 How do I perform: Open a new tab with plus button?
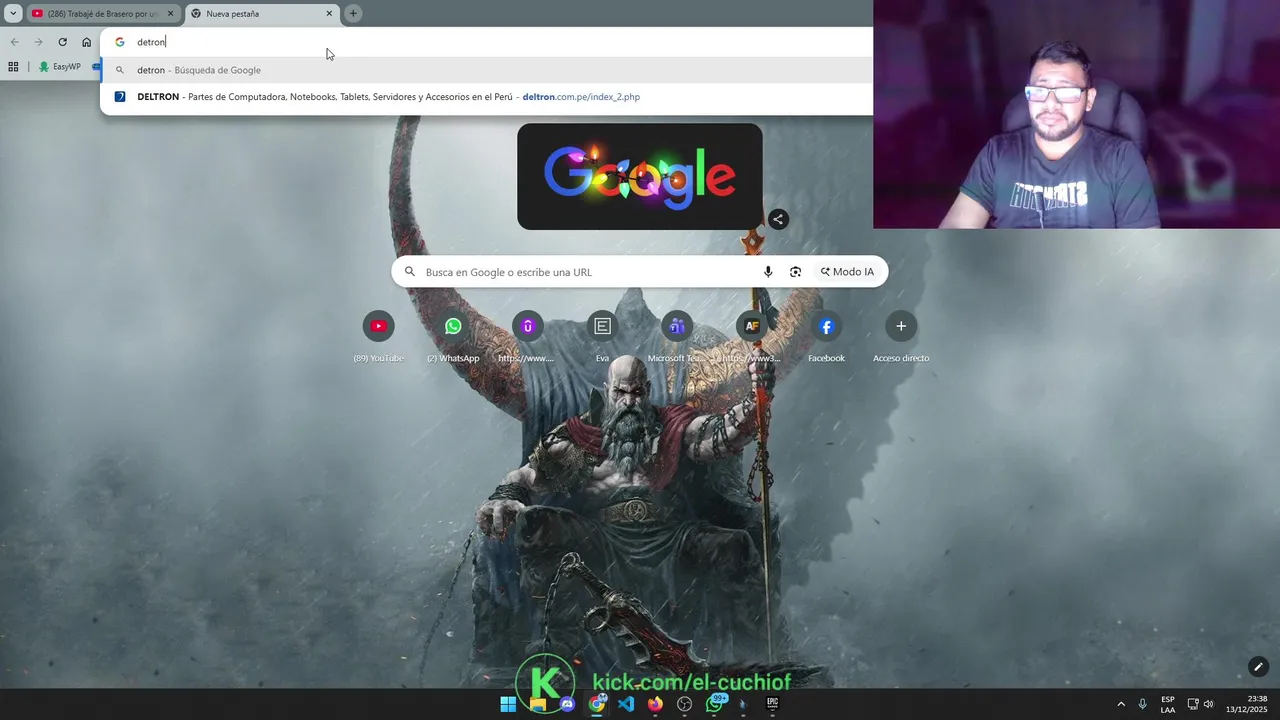353,14
